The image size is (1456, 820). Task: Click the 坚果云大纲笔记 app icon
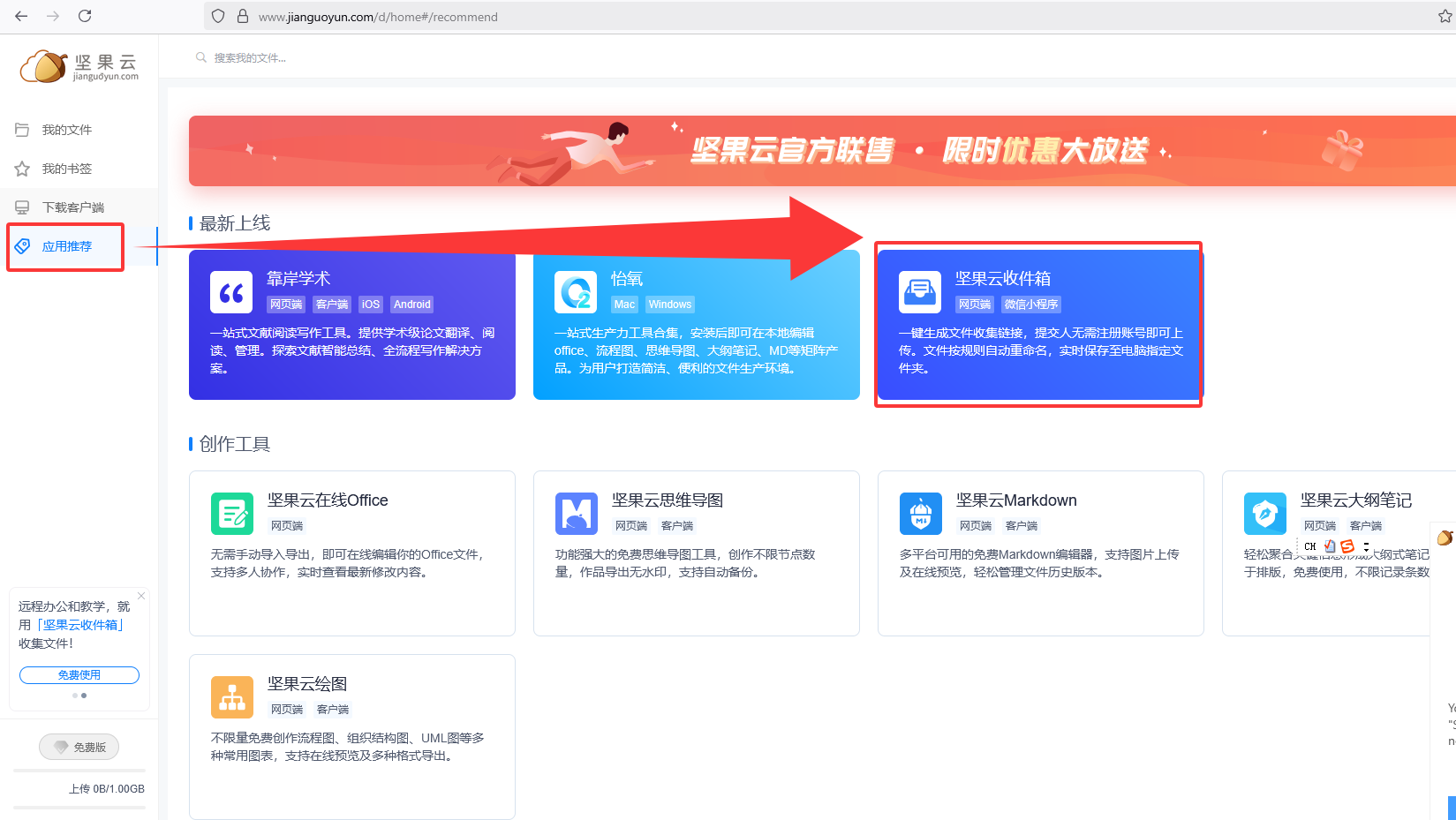tap(1265, 514)
